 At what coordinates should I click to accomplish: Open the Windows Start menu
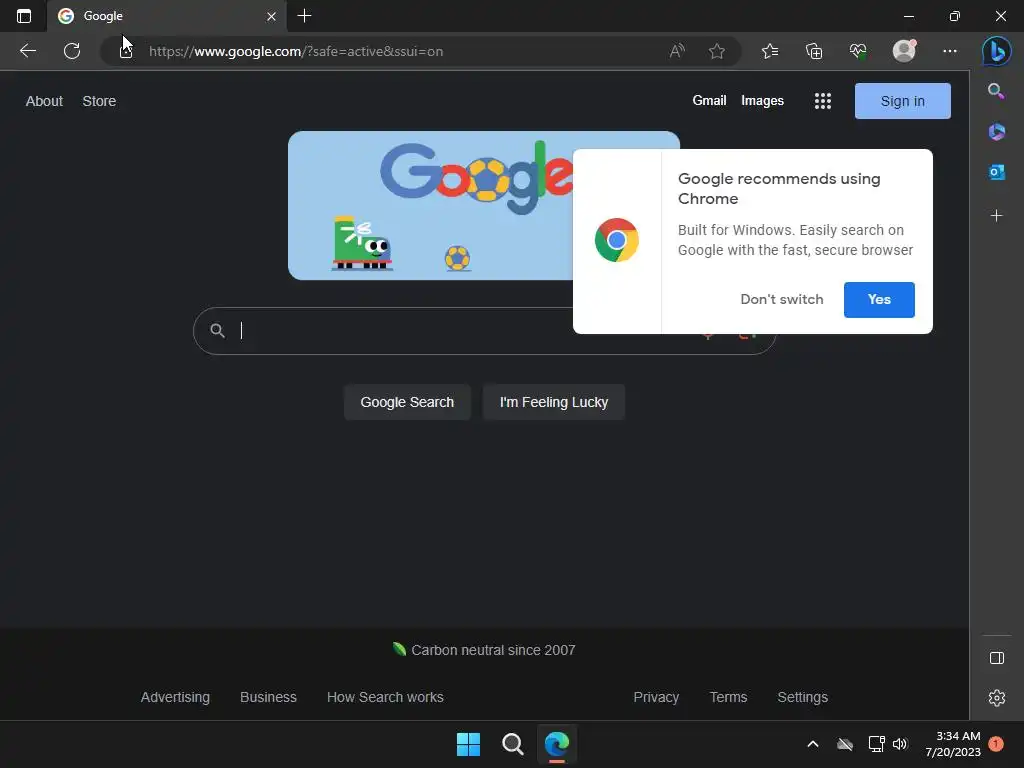point(468,744)
